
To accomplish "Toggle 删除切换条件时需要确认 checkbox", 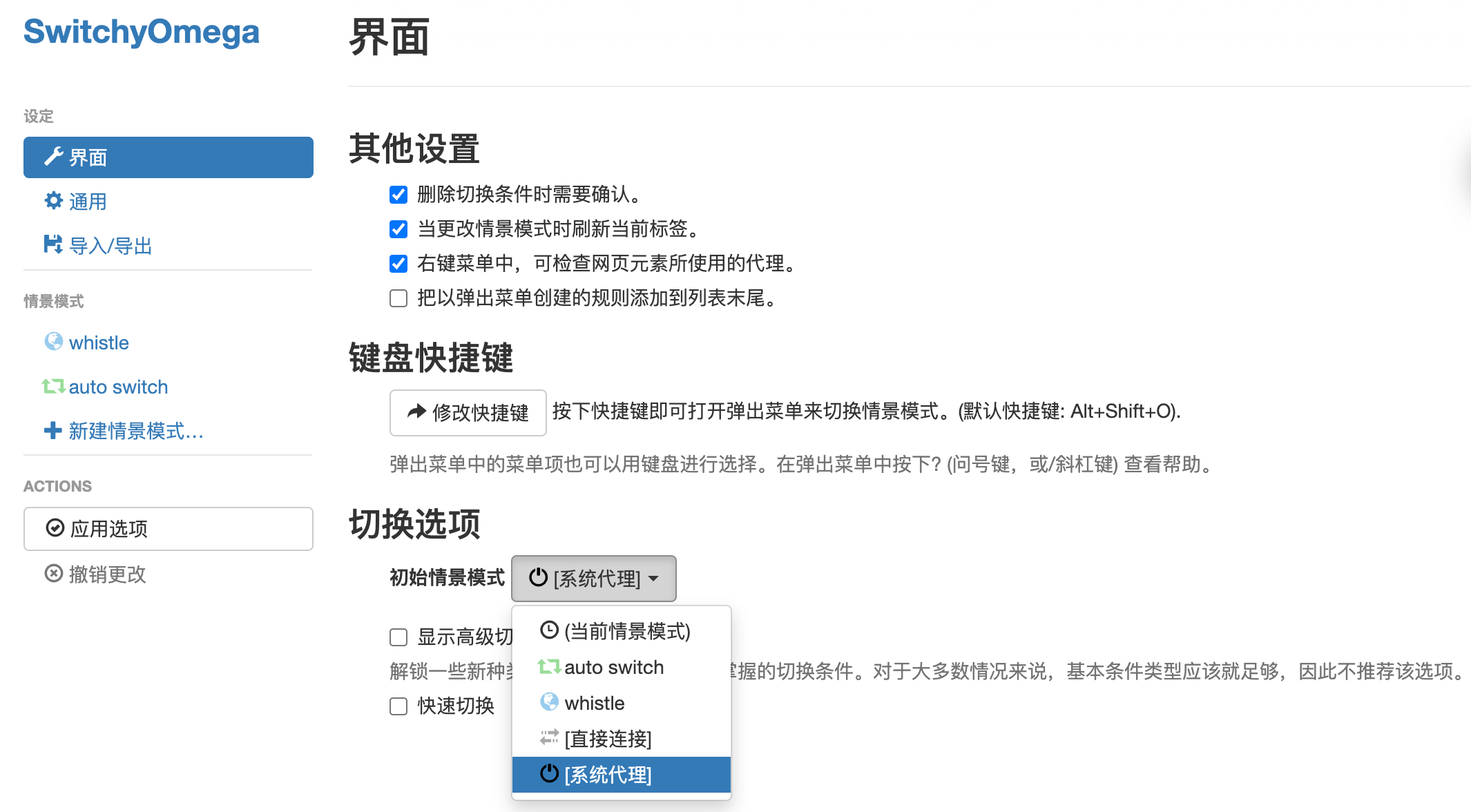I will (x=397, y=193).
